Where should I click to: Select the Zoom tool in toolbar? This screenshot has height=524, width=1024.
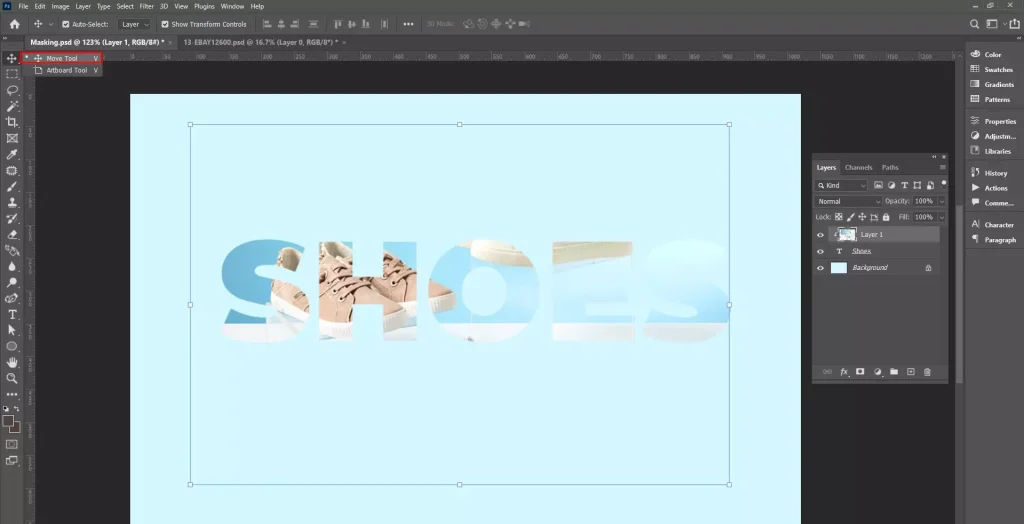[12, 378]
